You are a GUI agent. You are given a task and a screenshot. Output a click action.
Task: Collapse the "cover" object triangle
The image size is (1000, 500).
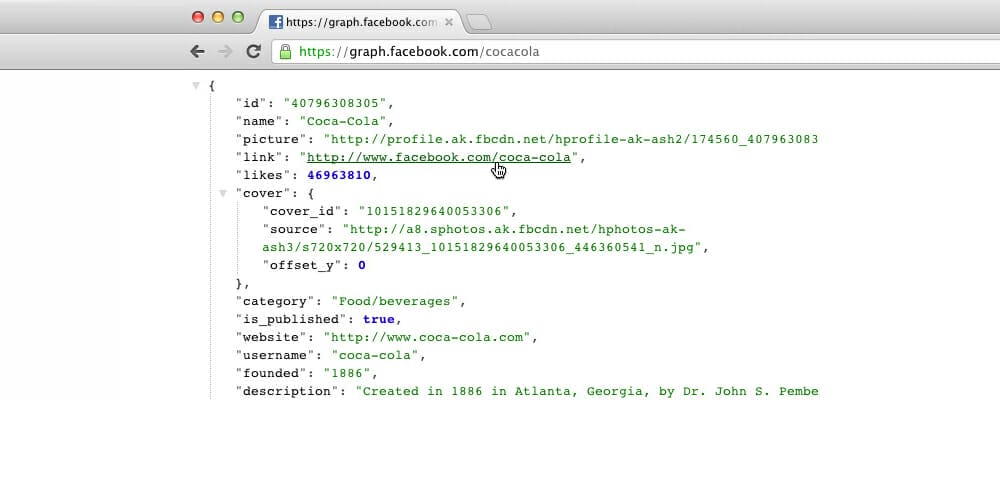tap(223, 193)
